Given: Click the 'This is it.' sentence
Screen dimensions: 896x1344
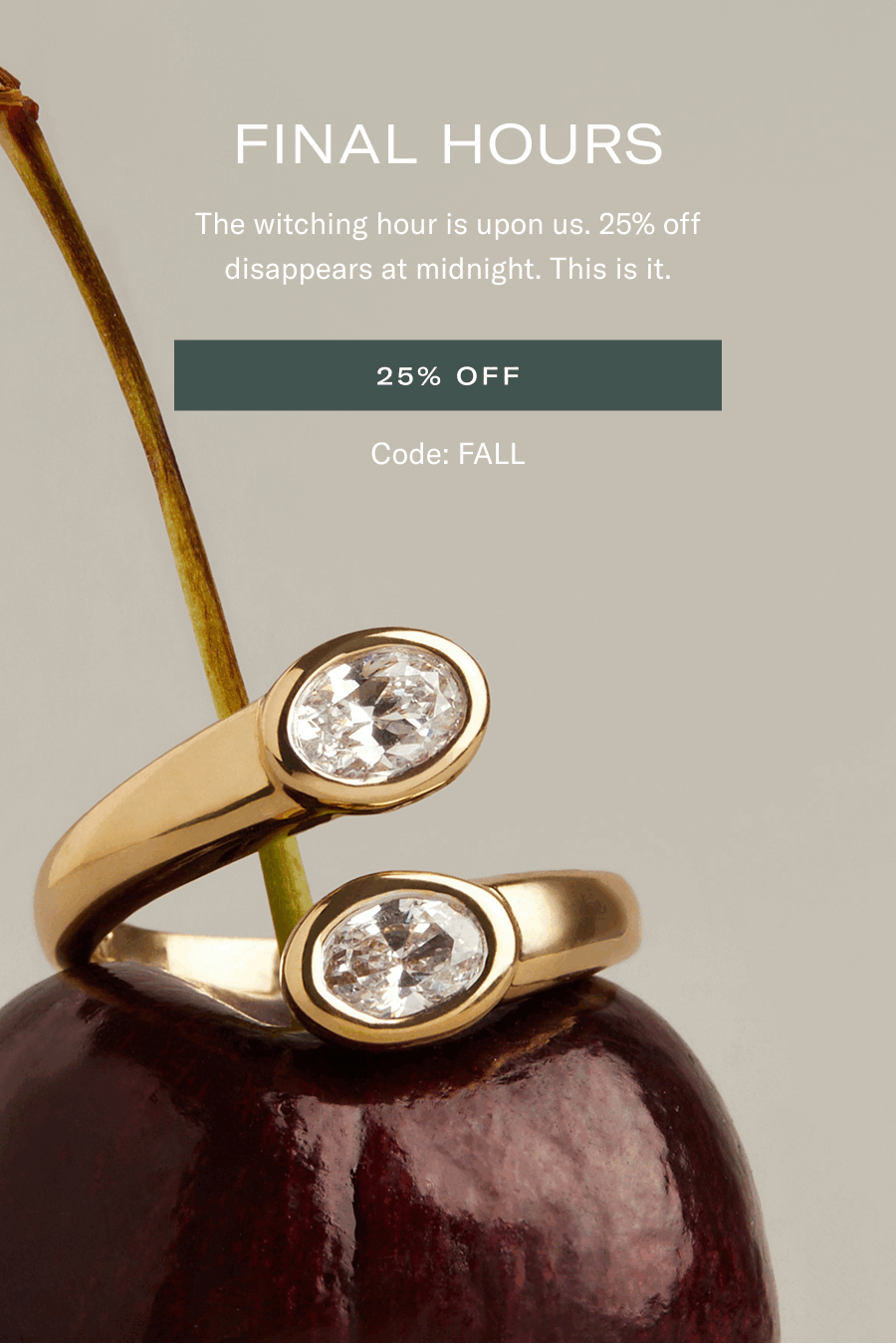Looking at the screenshot, I should point(610,269).
